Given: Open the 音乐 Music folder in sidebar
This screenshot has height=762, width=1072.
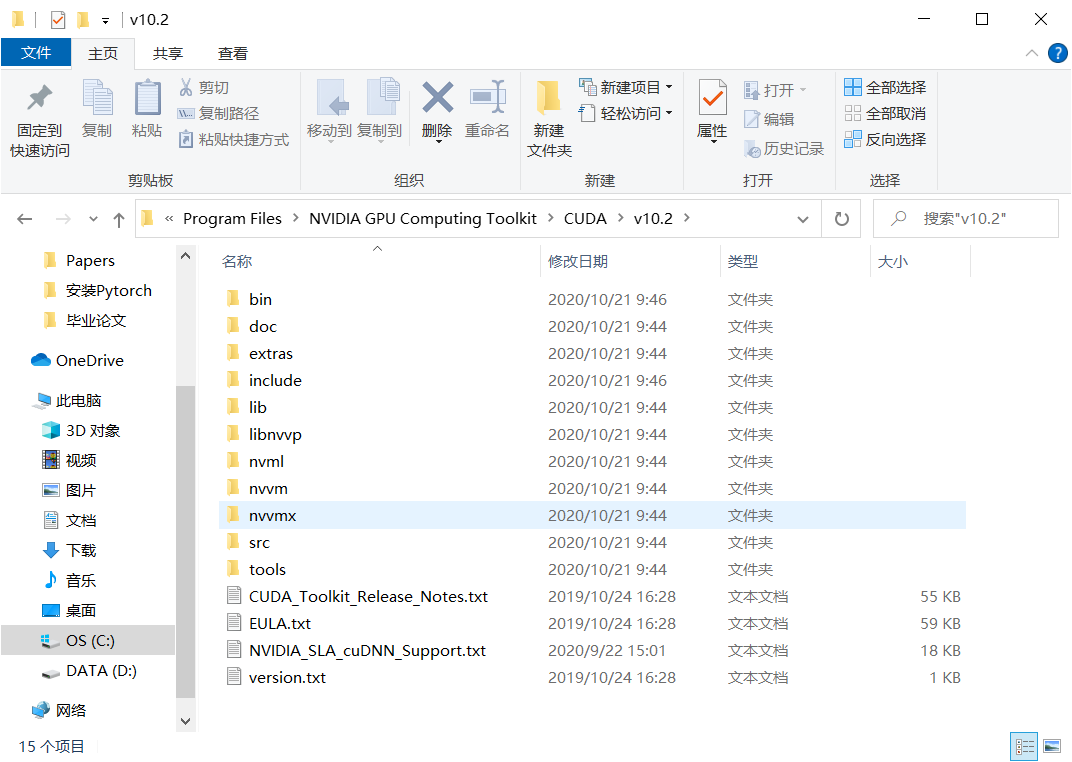Looking at the screenshot, I should [x=69, y=580].
